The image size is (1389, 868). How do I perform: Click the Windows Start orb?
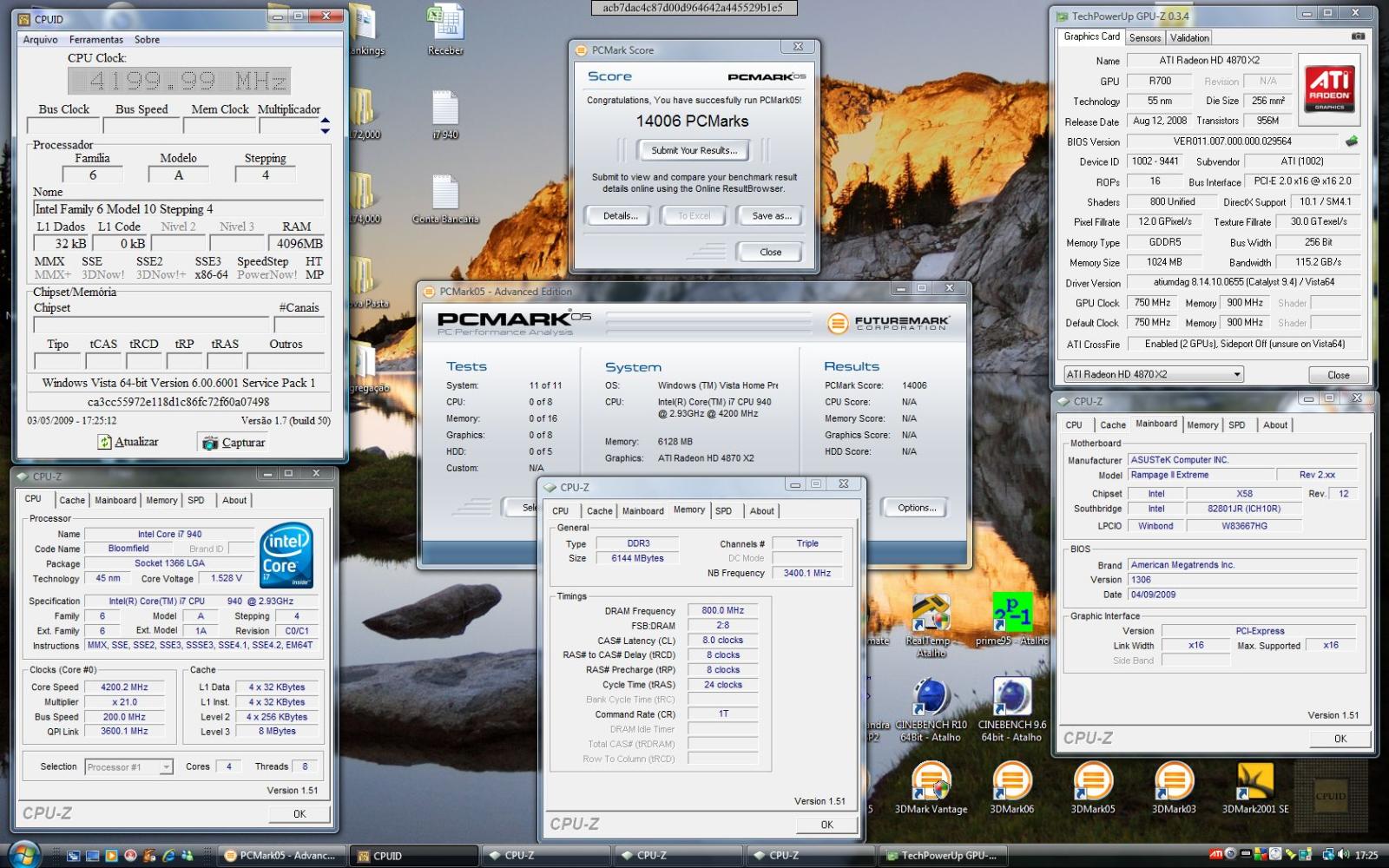[x=23, y=854]
